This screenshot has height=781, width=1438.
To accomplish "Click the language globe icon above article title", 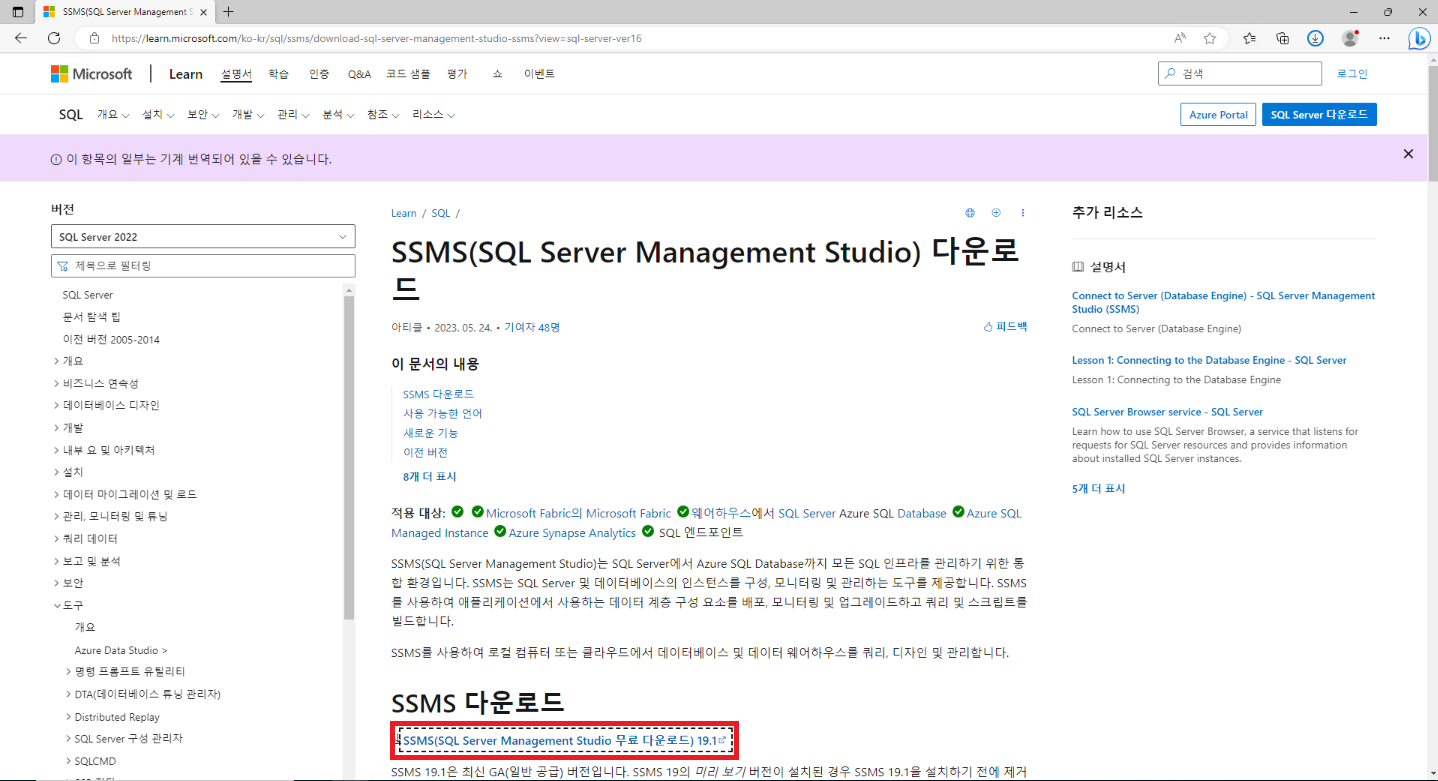I will (970, 213).
